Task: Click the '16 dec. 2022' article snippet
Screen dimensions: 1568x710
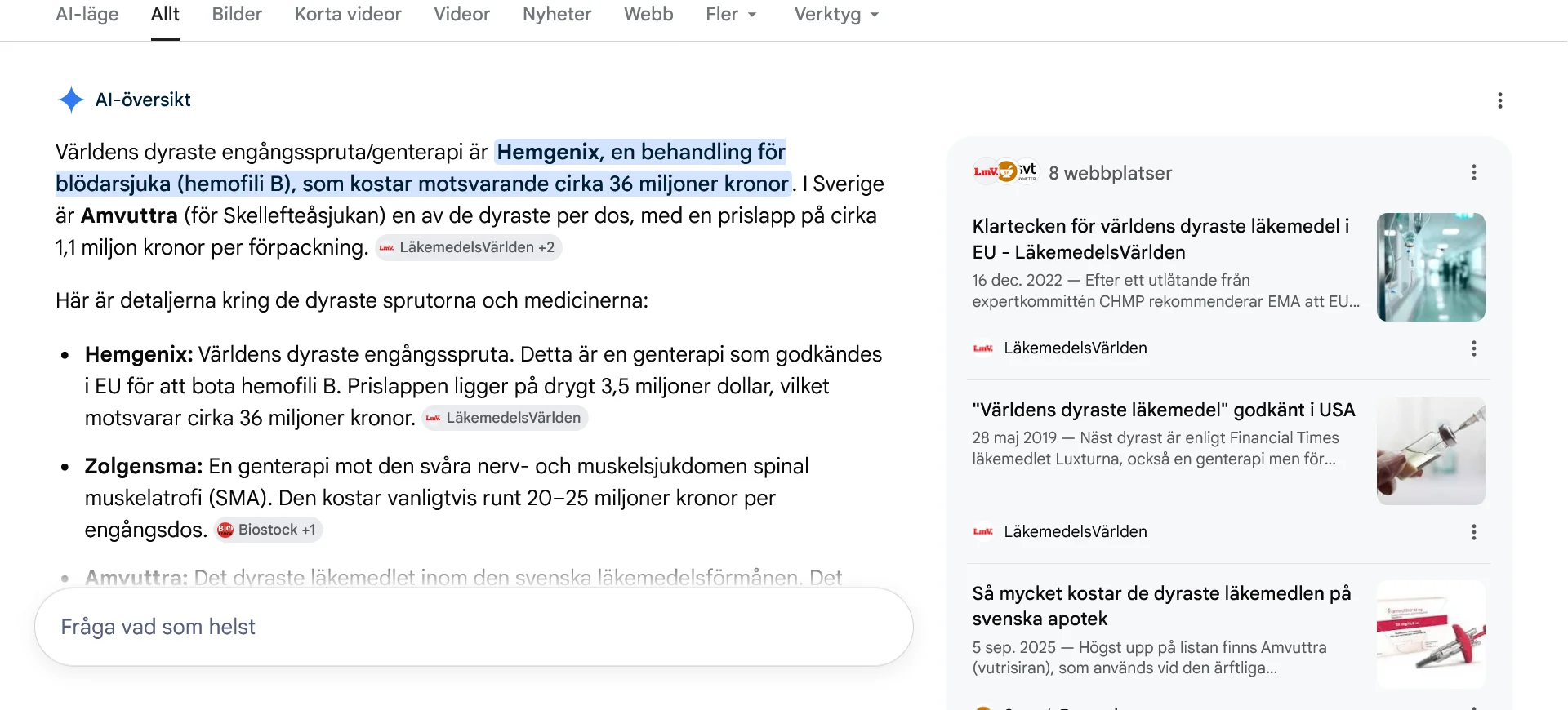Action: click(1166, 291)
